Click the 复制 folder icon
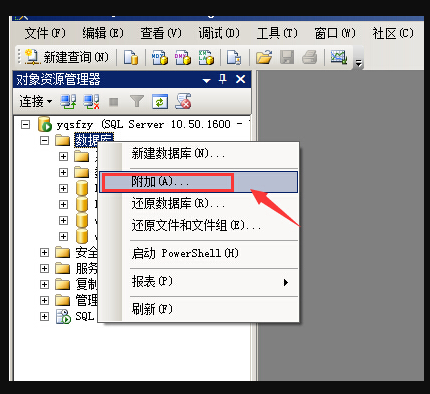This screenshot has height=394, width=430. [62, 285]
